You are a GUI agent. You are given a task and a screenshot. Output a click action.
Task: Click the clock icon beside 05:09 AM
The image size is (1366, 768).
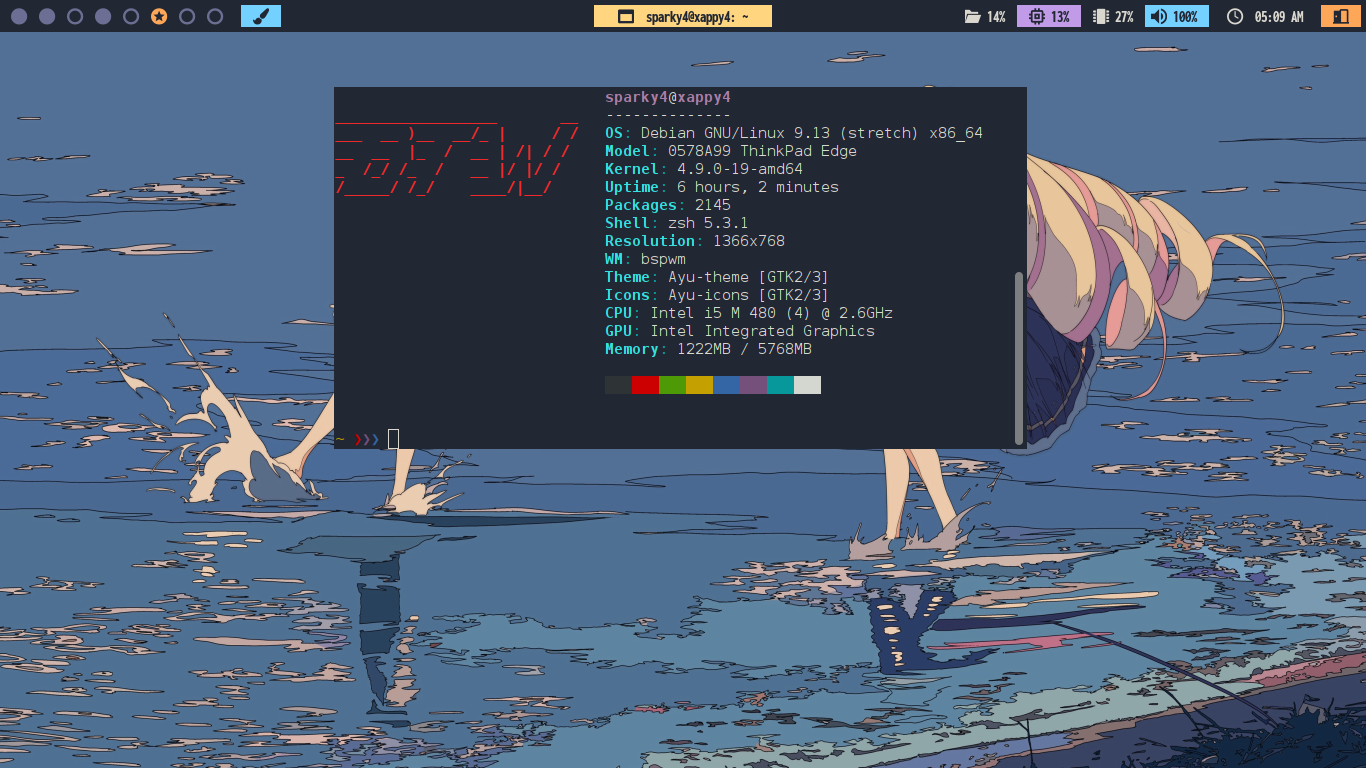pyautogui.click(x=1235, y=16)
